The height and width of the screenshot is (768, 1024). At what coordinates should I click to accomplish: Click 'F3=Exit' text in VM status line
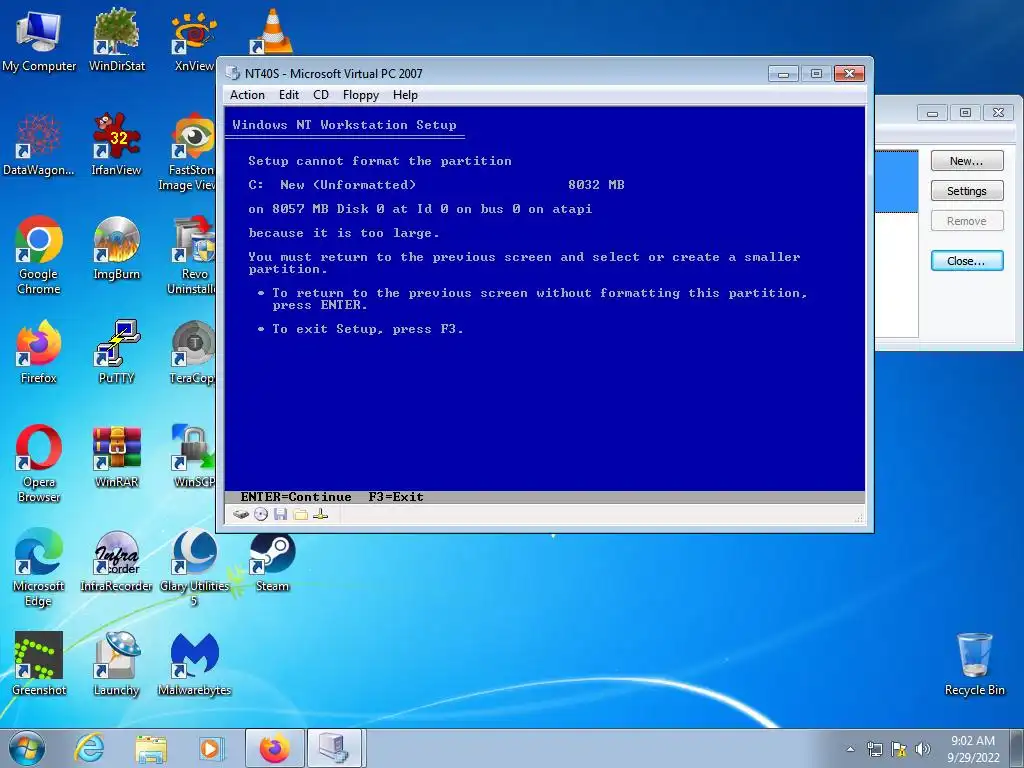pos(396,497)
